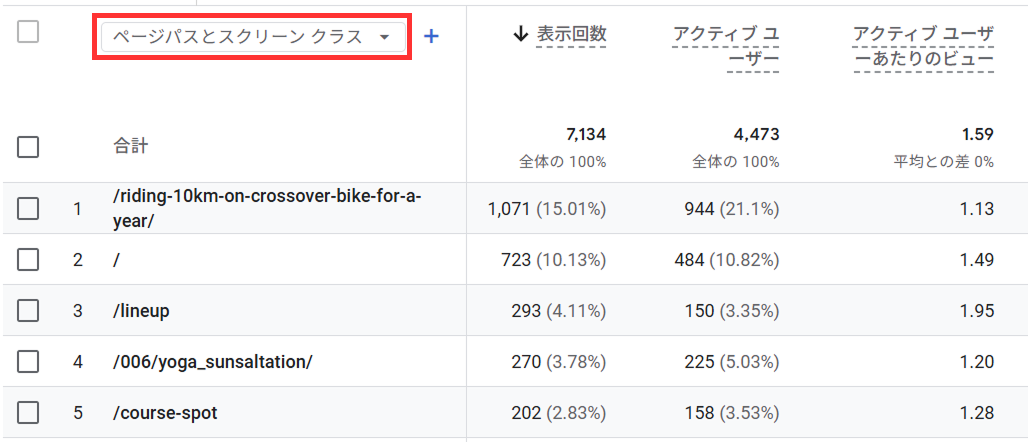Click the 1,071 views value in row 1
This screenshot has height=442, width=1028.
(510, 209)
